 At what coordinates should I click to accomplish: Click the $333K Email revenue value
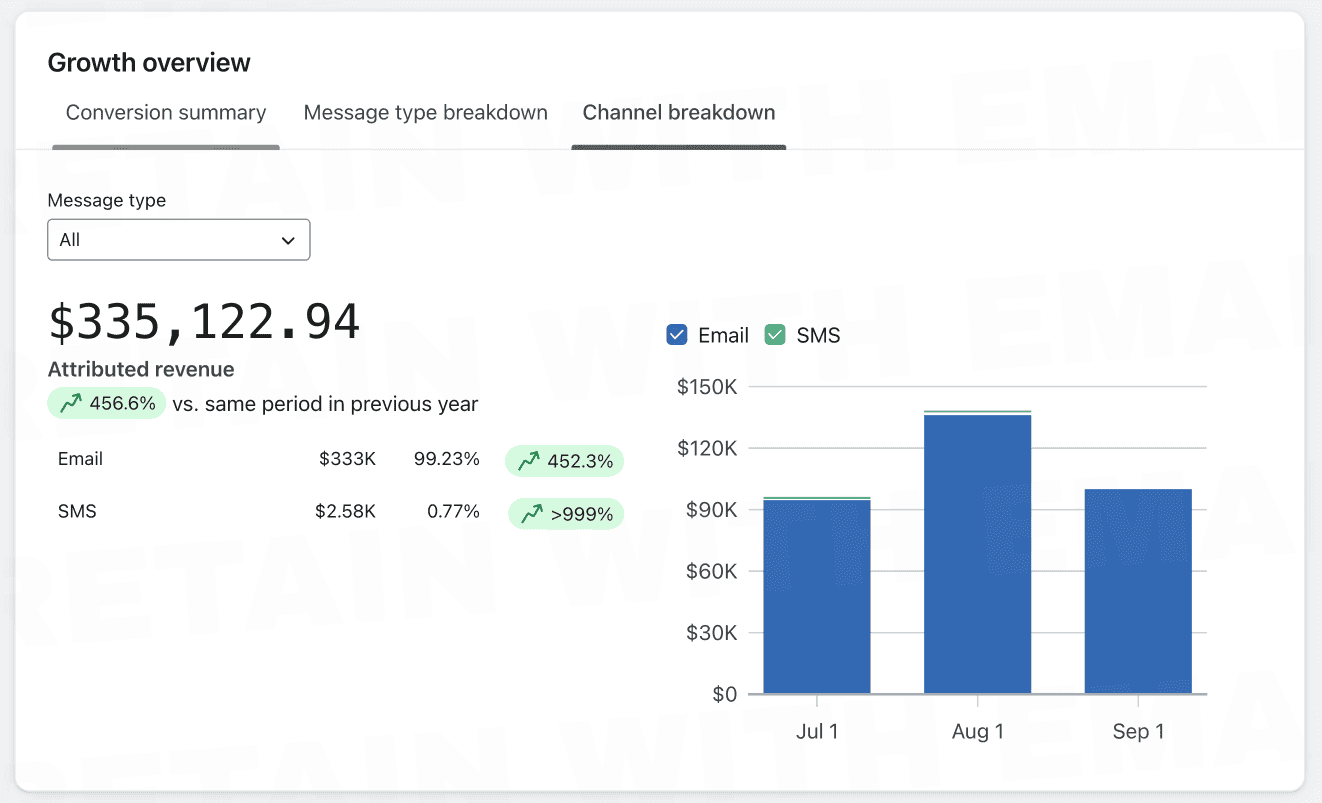(x=348, y=459)
